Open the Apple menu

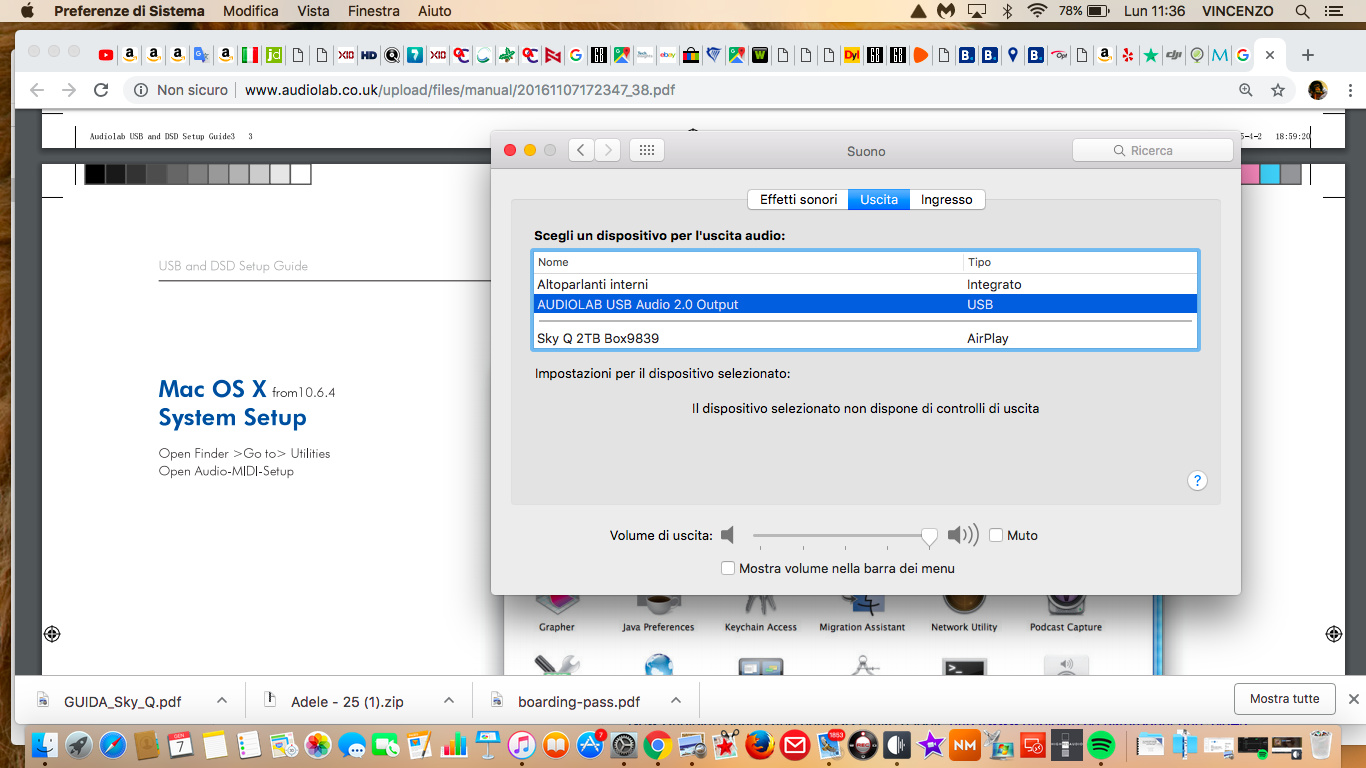27,11
